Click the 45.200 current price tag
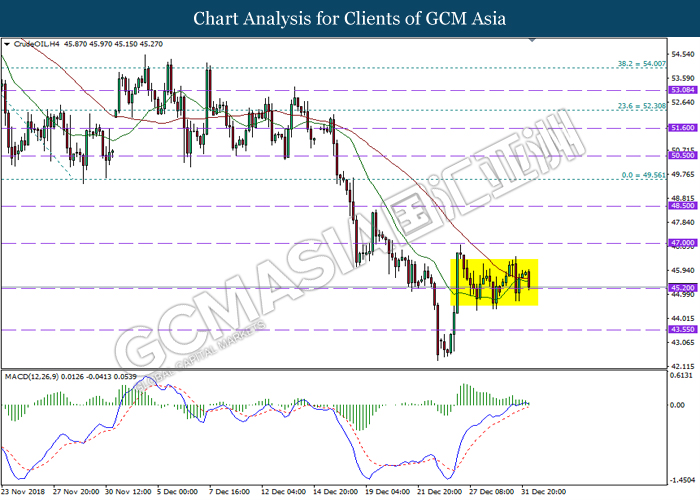Viewport: 700px width, 500px height. coord(683,288)
